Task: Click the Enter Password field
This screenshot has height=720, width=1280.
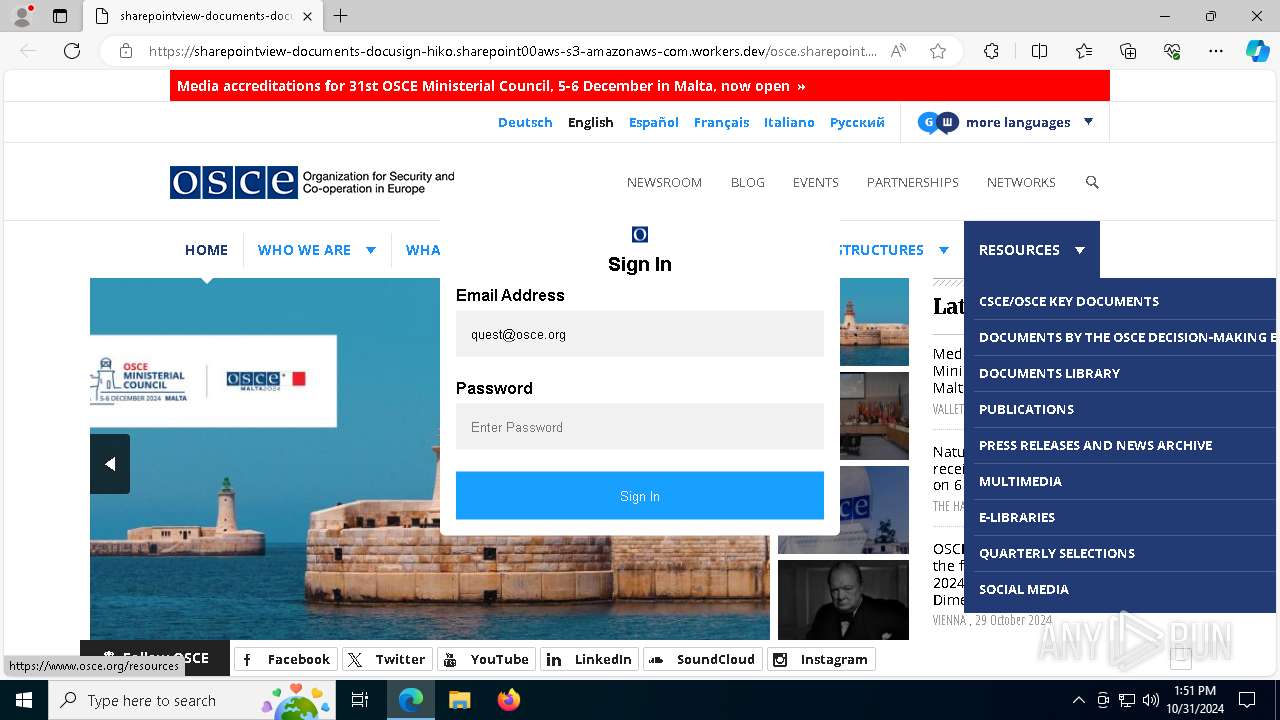Action: tap(640, 427)
